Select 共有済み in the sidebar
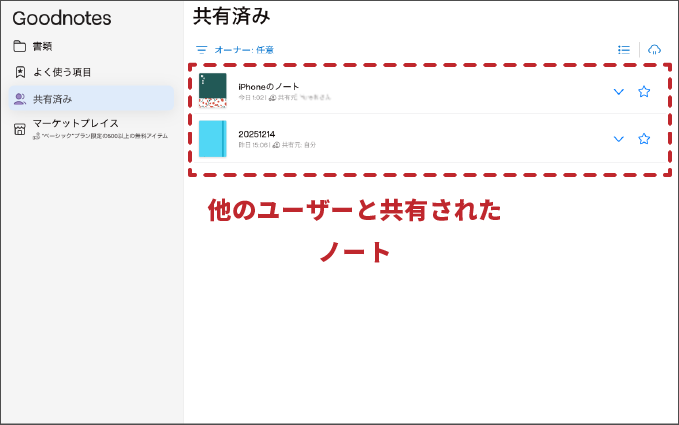The width and height of the screenshot is (679, 425). coord(91,99)
